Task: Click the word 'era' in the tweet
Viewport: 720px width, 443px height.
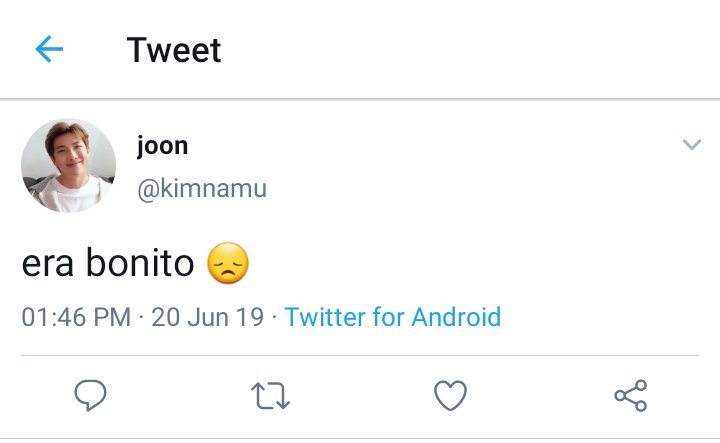Action: 46,264
